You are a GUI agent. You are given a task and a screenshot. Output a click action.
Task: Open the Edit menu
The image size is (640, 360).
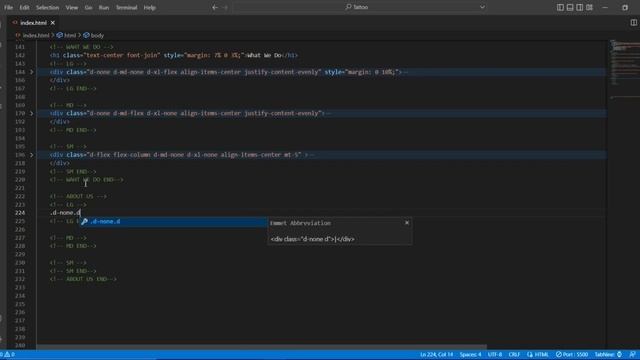[x=24, y=7]
